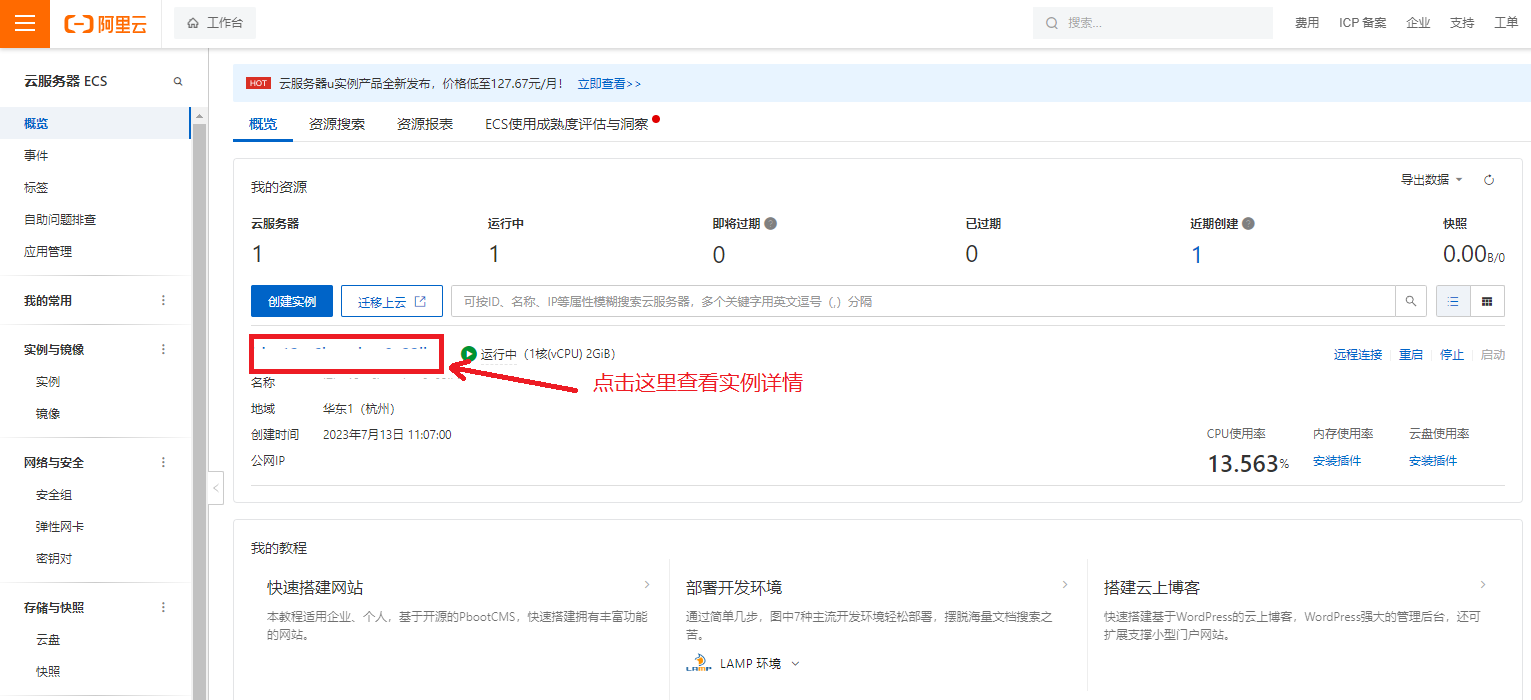
Task: Switch to list view of instances
Action: [x=1453, y=301]
